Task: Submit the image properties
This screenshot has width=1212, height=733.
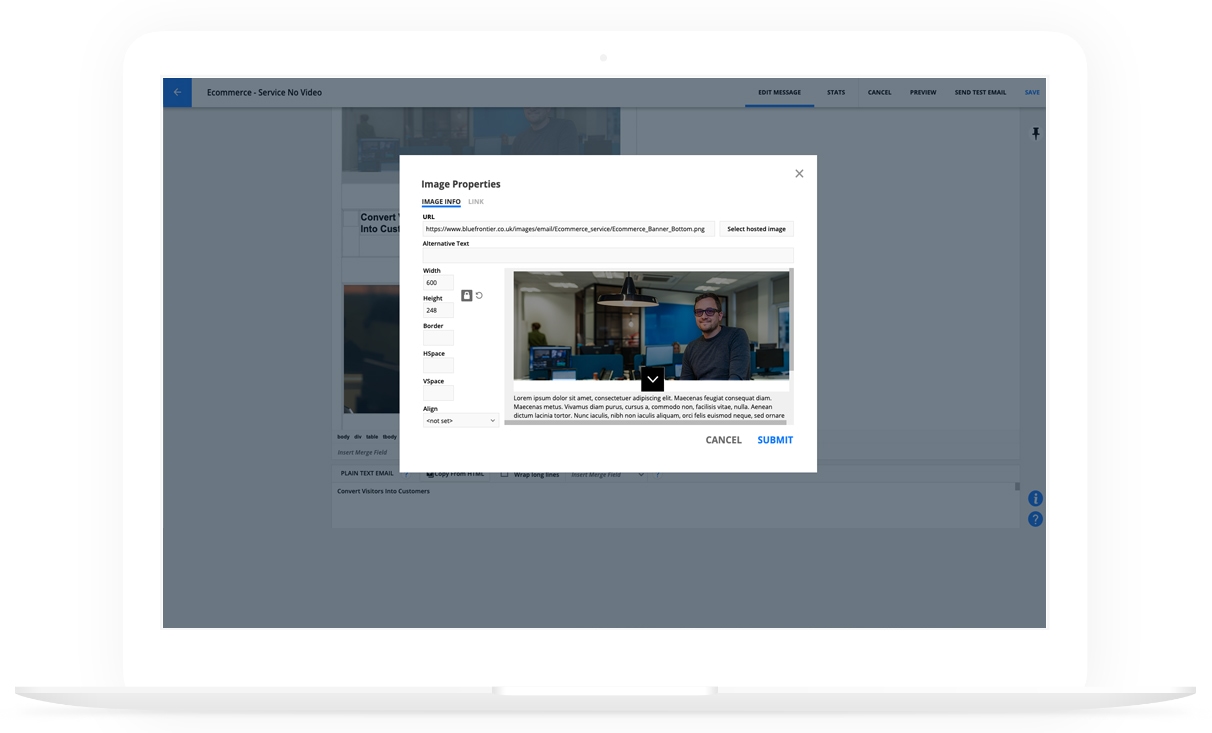Action: pos(775,439)
